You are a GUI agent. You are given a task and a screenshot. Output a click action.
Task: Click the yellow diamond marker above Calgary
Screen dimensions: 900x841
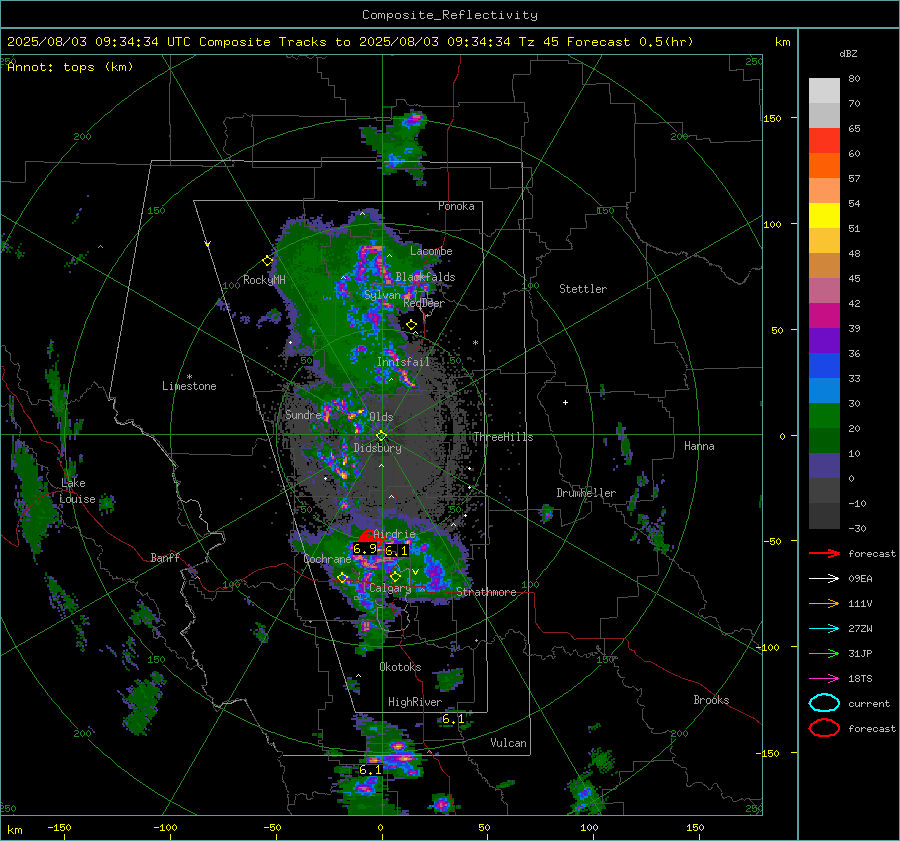[395, 576]
